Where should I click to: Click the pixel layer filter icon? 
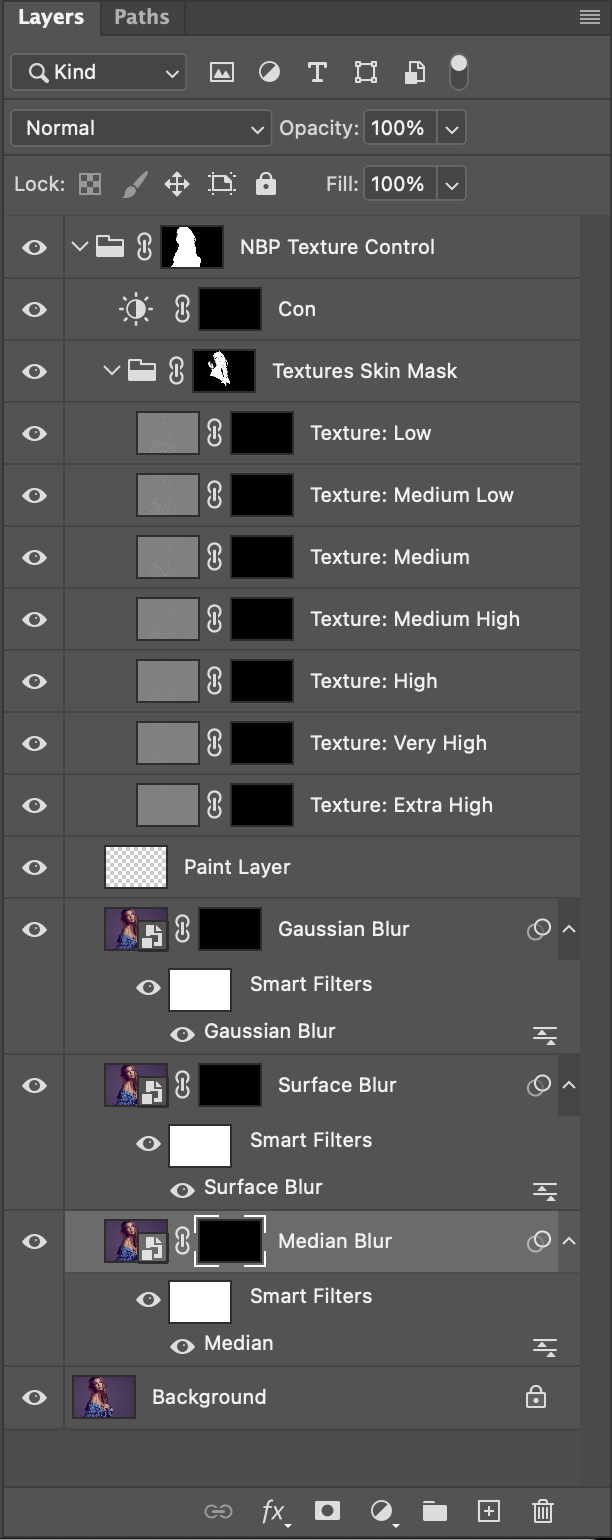(x=221, y=72)
